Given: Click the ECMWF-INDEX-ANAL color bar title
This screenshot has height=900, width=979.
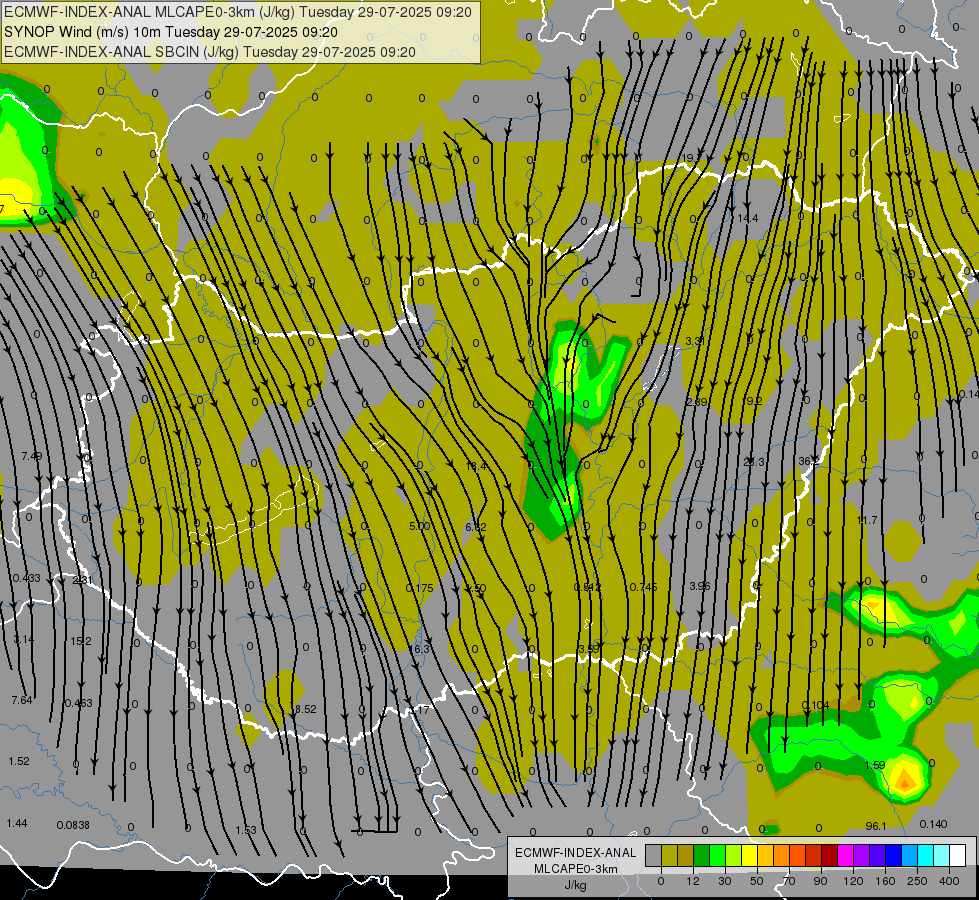Looking at the screenshot, I should pyautogui.click(x=576, y=853).
